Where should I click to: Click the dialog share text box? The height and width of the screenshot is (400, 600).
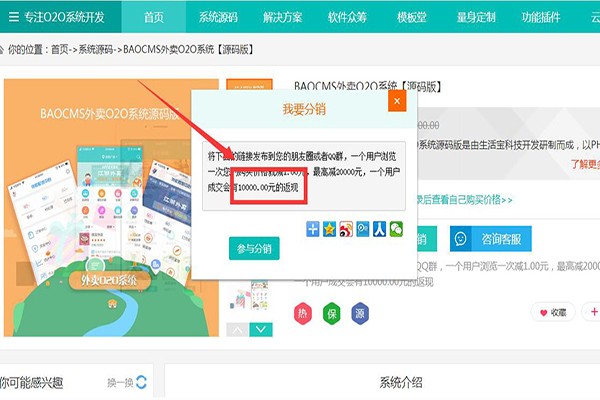[x=304, y=176]
